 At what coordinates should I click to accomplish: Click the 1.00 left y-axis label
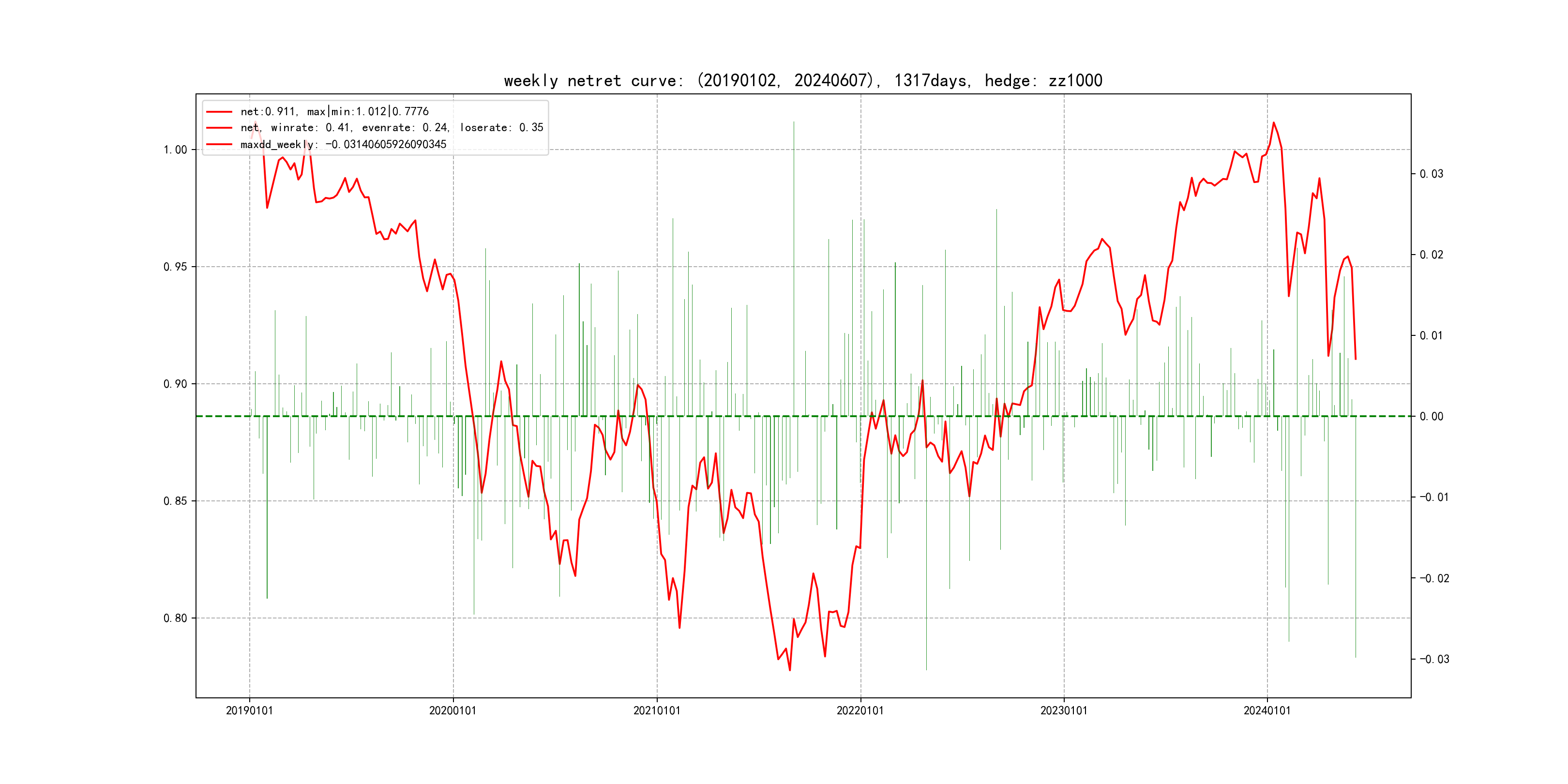175,150
